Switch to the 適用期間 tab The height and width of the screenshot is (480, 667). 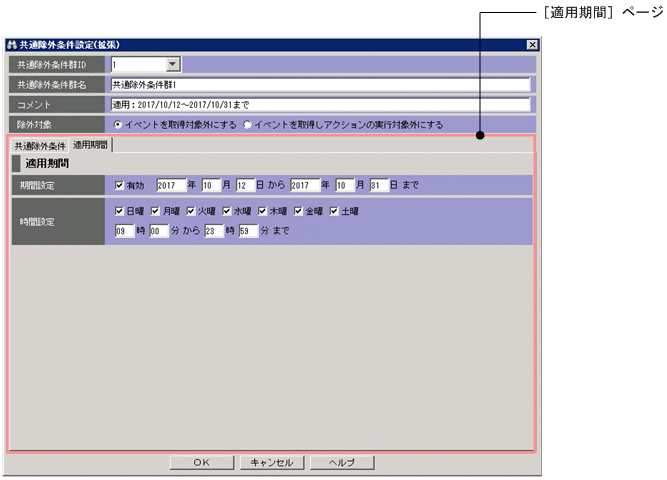pyautogui.click(x=90, y=145)
